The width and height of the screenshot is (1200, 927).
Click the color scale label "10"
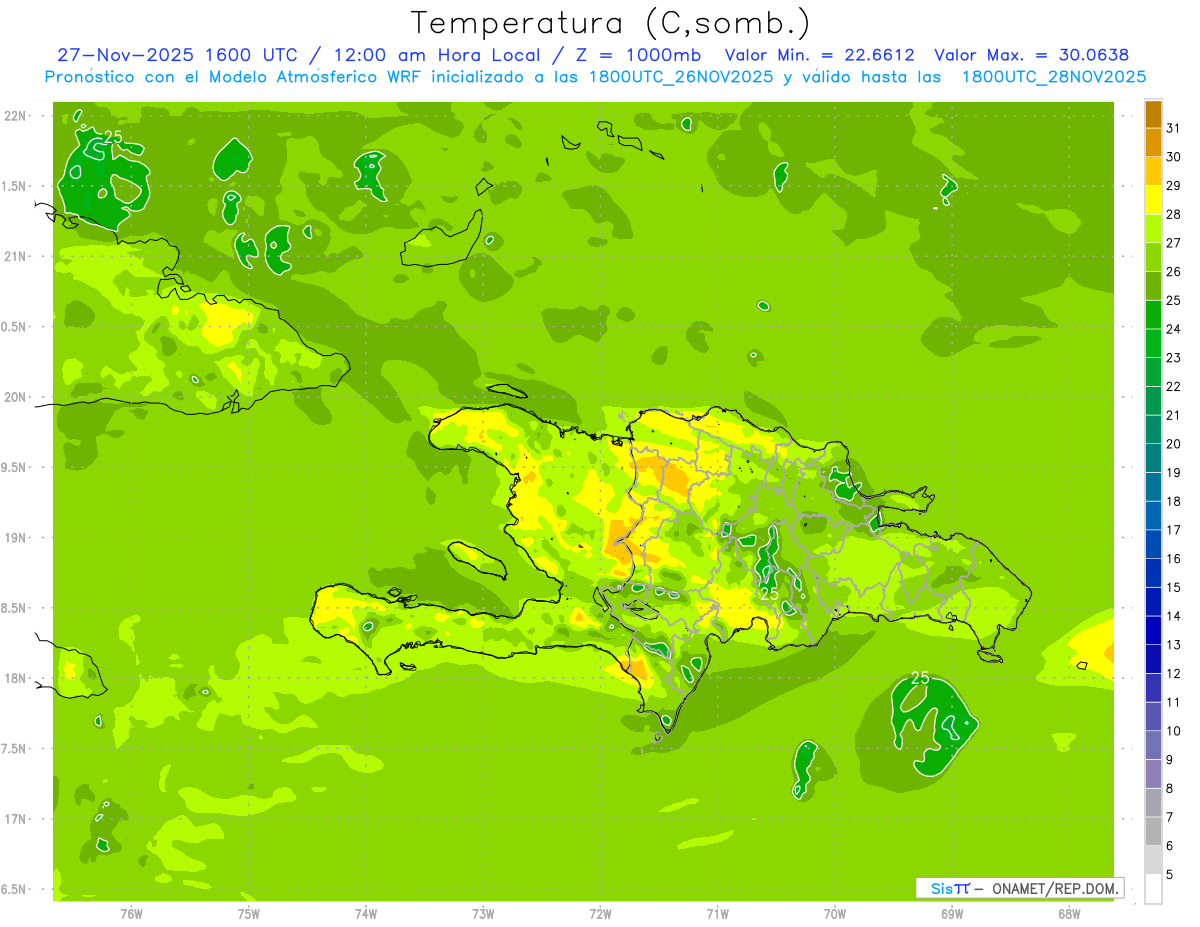(x=1174, y=731)
